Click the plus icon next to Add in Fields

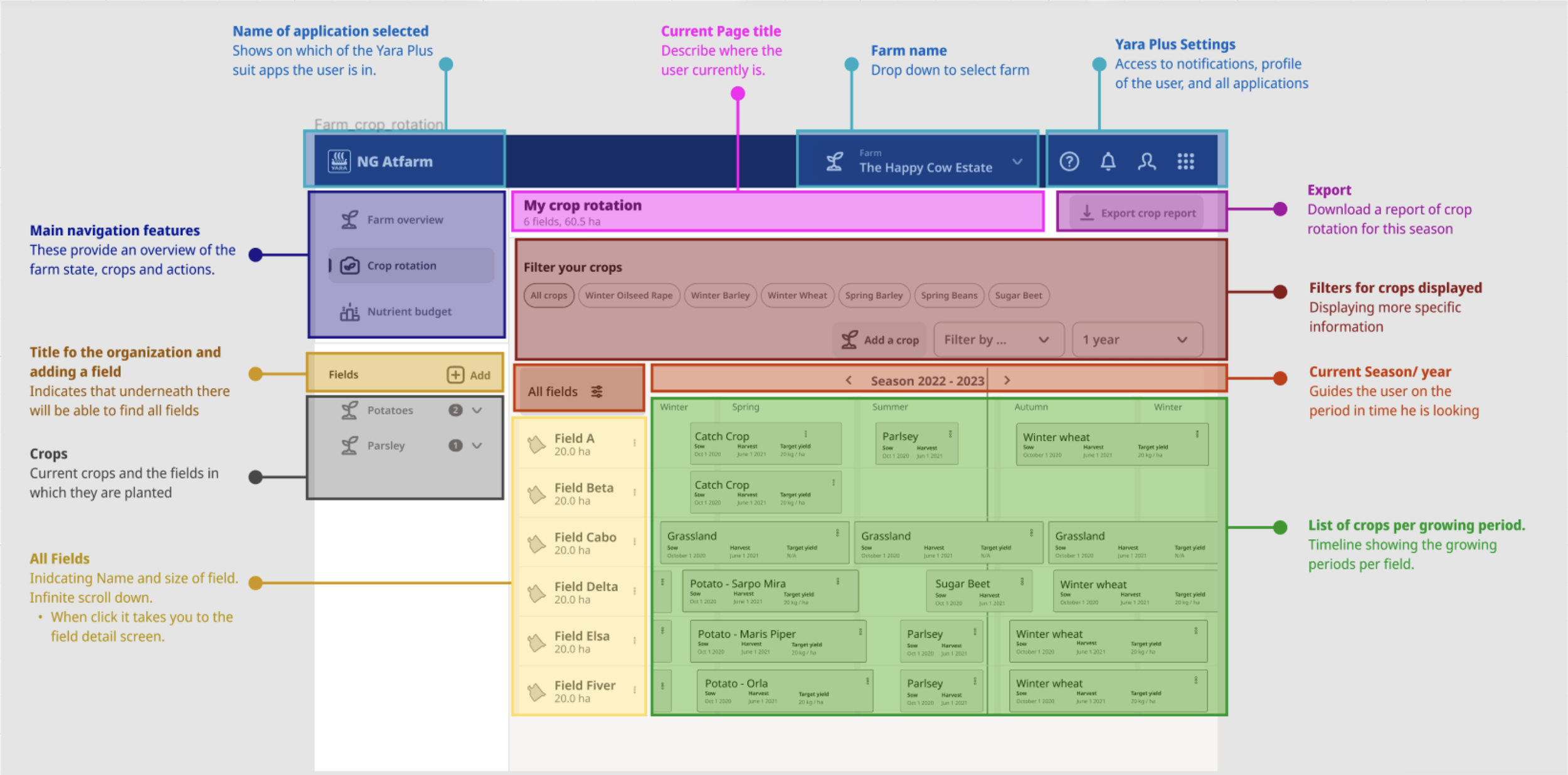point(455,375)
